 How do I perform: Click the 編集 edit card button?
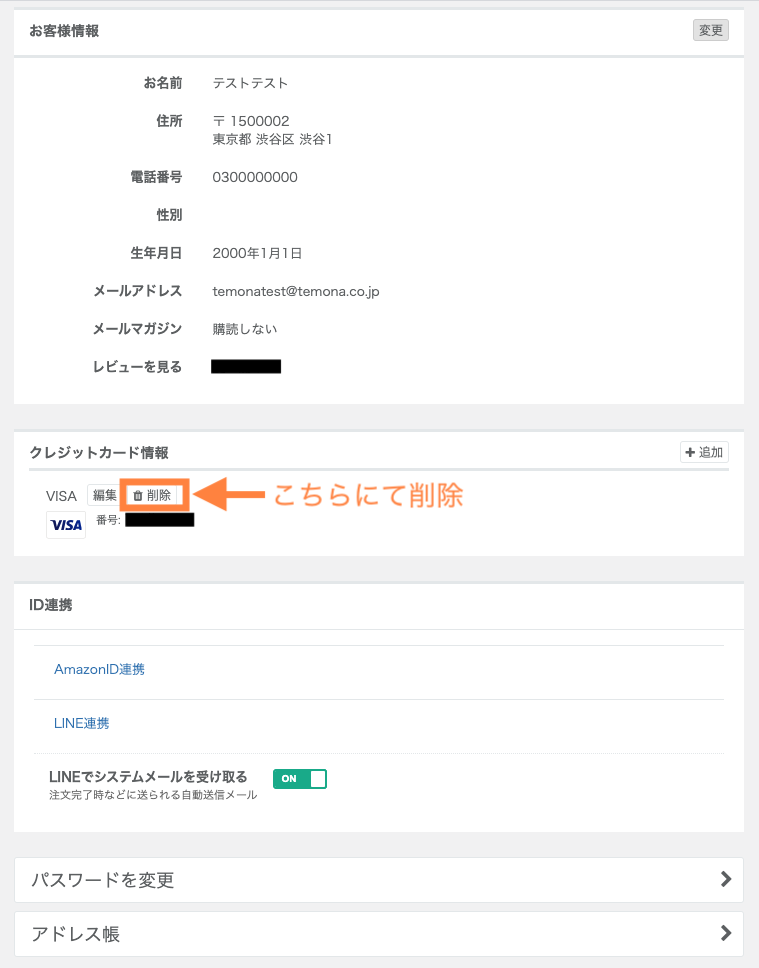[x=104, y=495]
